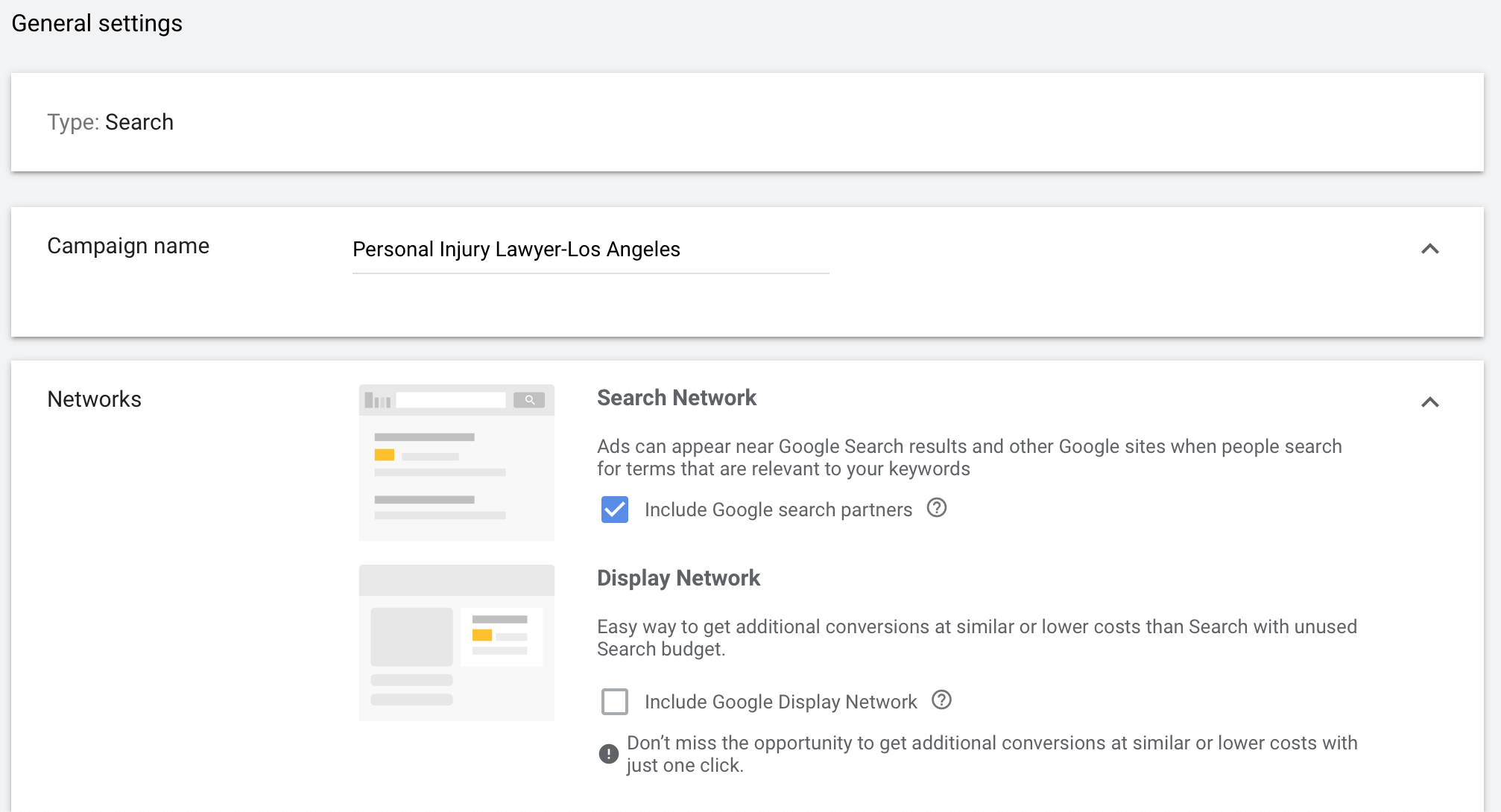Image resolution: width=1501 pixels, height=812 pixels.
Task: Collapse the Campaign name section
Action: tap(1430, 249)
